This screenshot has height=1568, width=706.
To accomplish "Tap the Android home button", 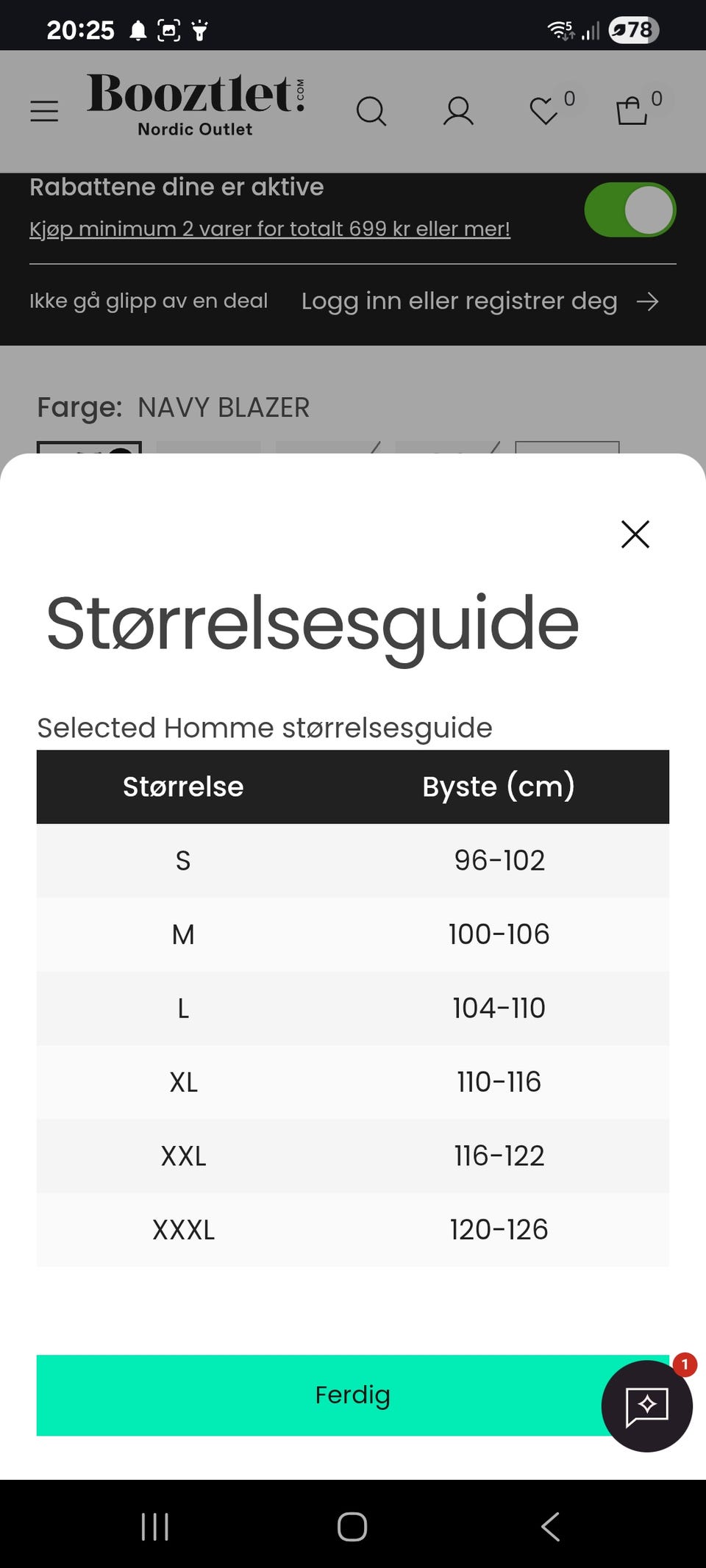I will [352, 1527].
